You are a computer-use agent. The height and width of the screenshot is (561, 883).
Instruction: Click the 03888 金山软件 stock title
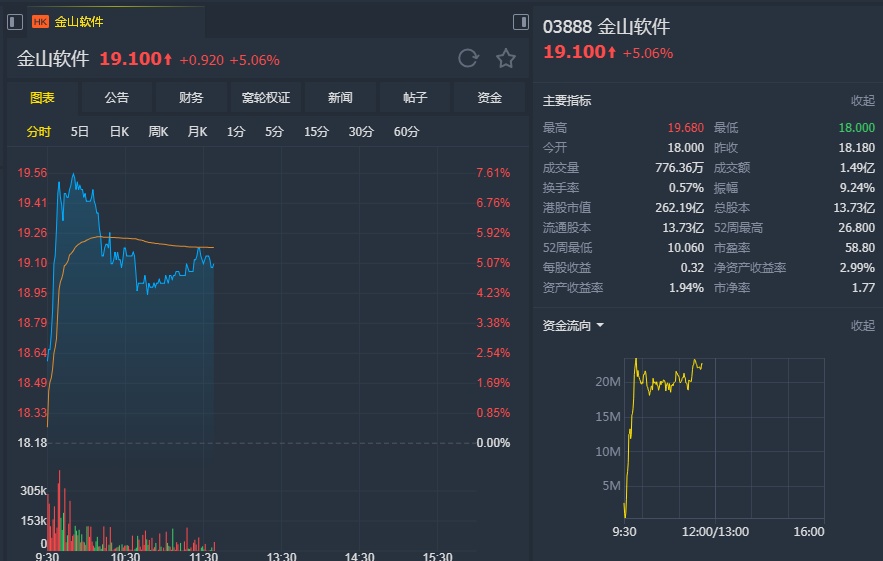606,27
